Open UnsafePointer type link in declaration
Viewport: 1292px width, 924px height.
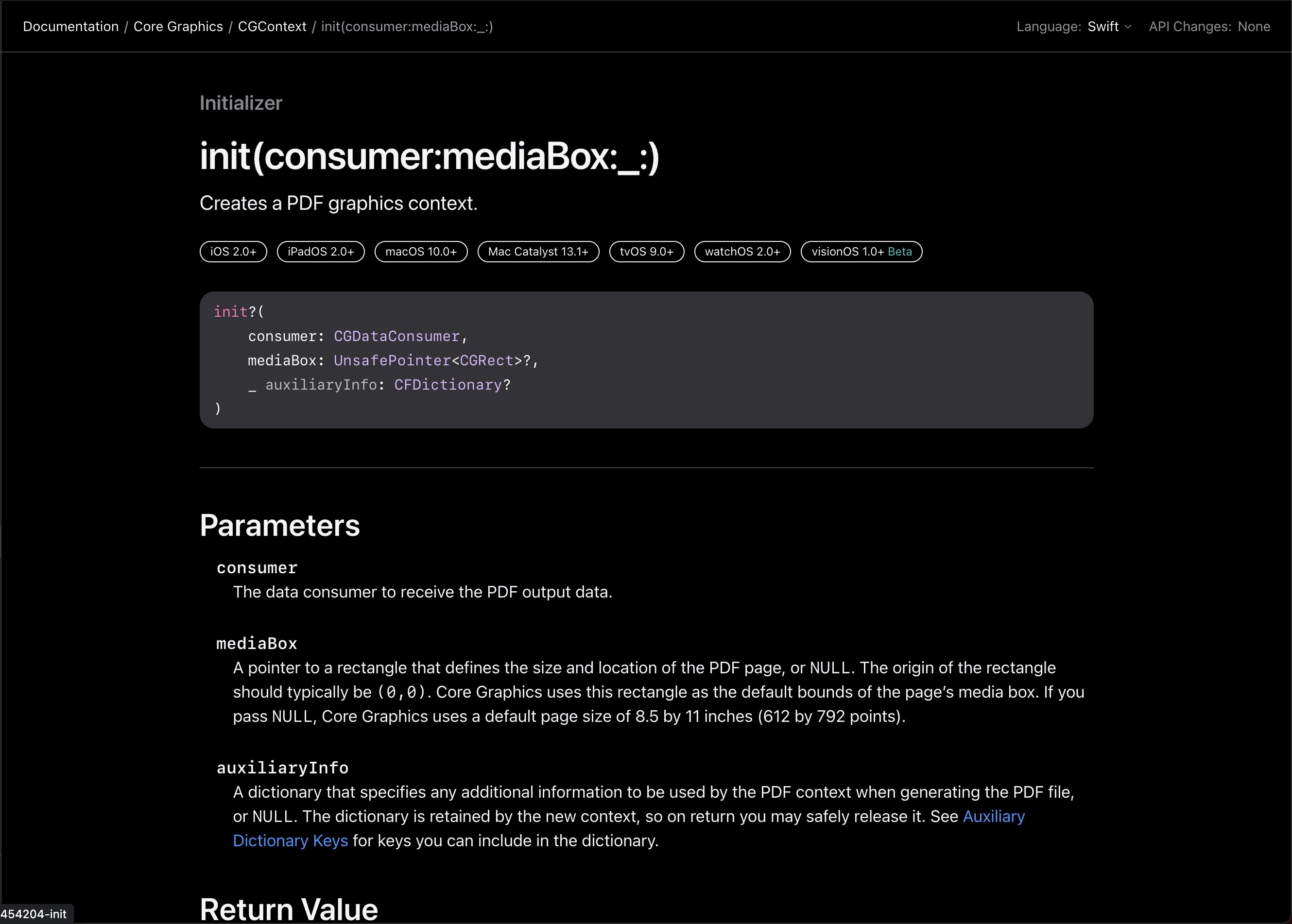392,360
